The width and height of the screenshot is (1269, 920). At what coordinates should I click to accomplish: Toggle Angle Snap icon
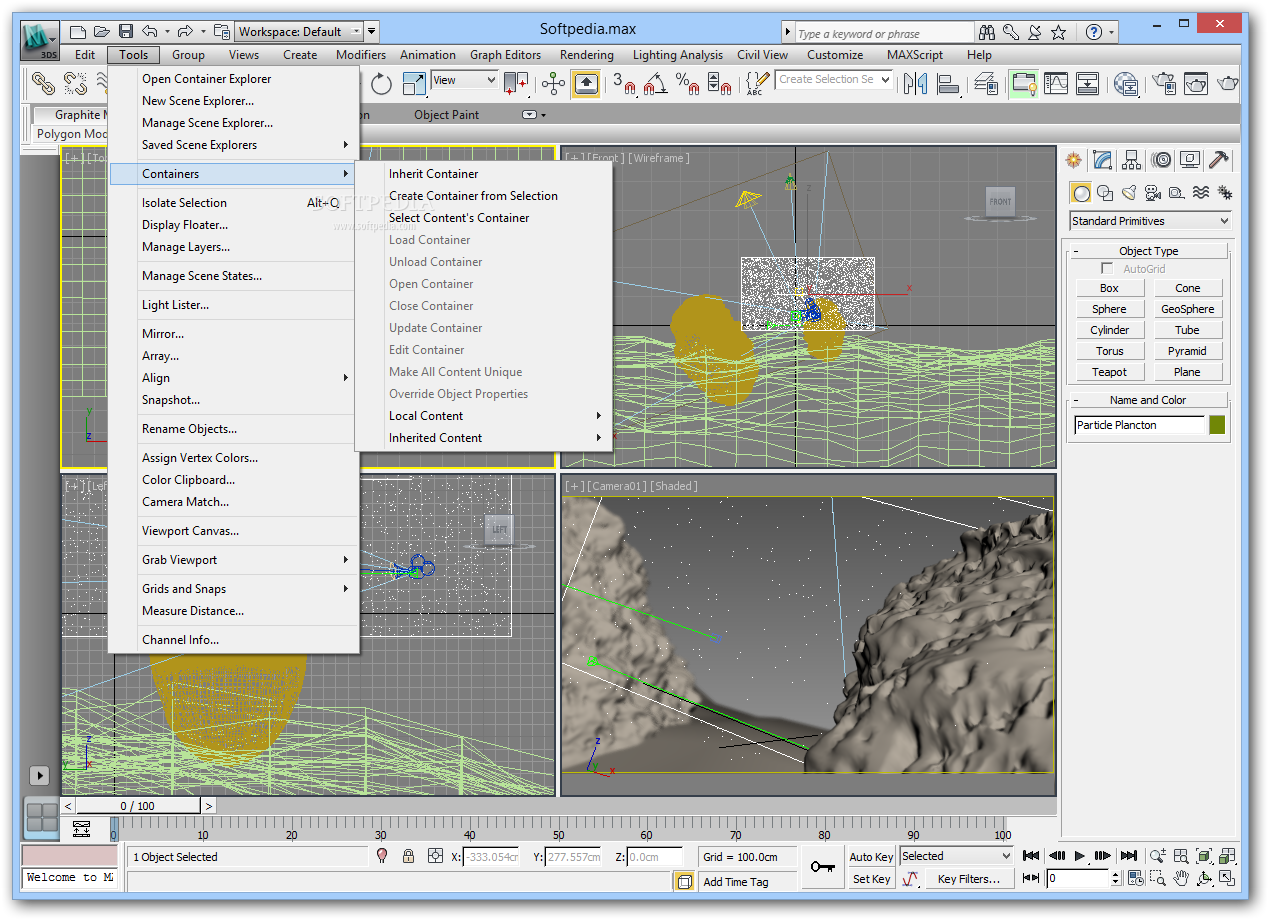[x=655, y=84]
